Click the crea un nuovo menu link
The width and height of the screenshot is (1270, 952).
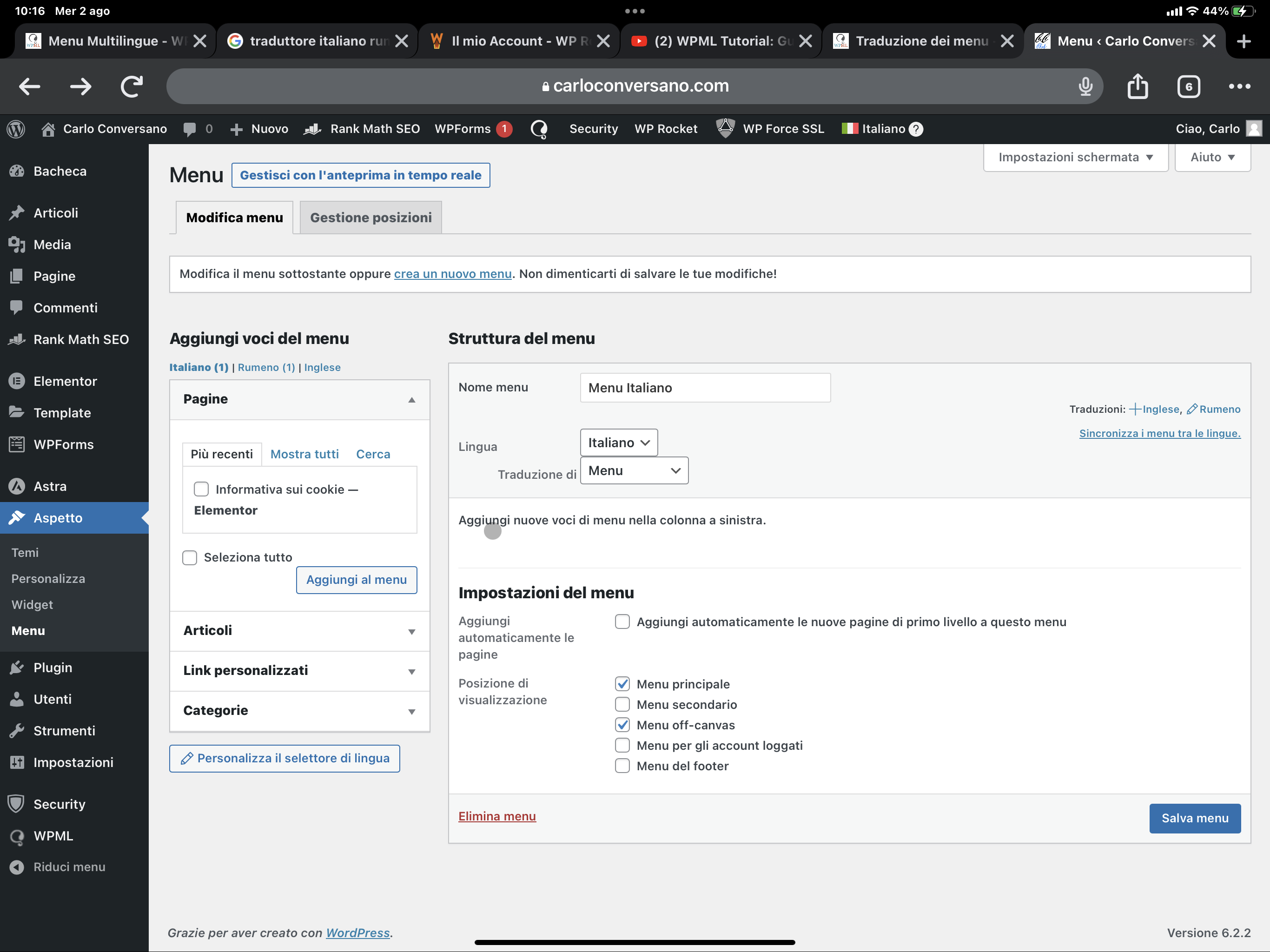453,274
